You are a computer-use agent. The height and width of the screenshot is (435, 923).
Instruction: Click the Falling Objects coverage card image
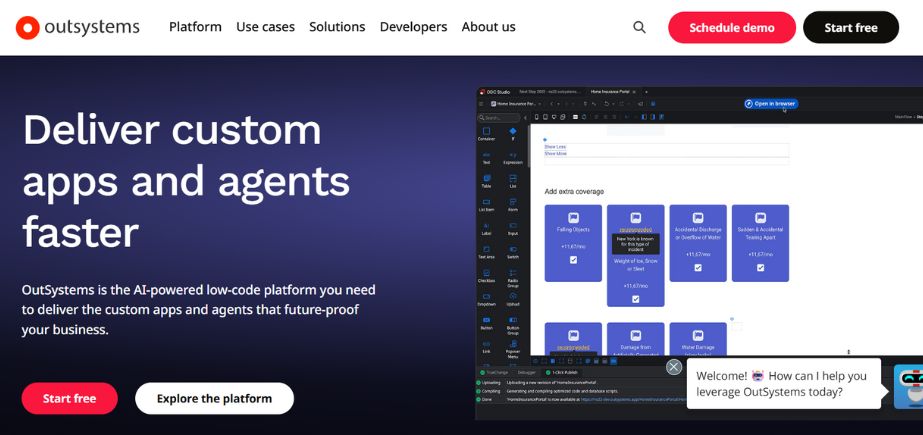tap(573, 218)
